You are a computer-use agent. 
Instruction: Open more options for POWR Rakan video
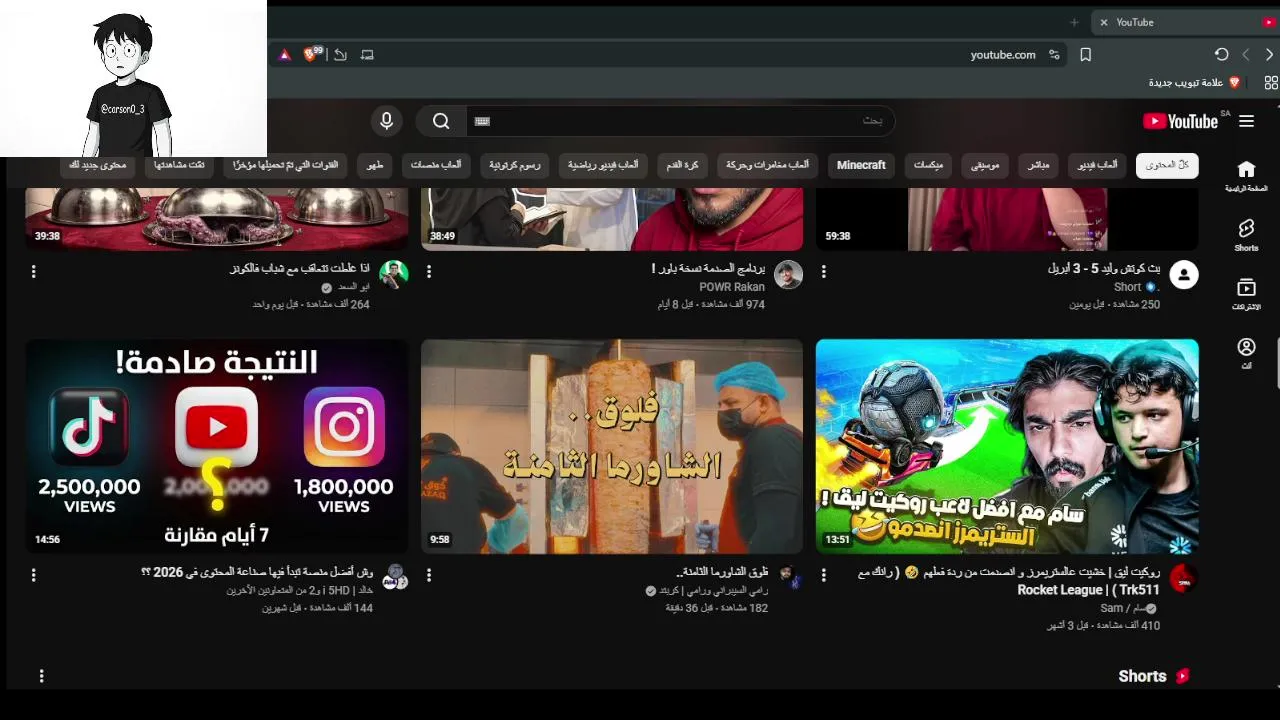coord(429,271)
